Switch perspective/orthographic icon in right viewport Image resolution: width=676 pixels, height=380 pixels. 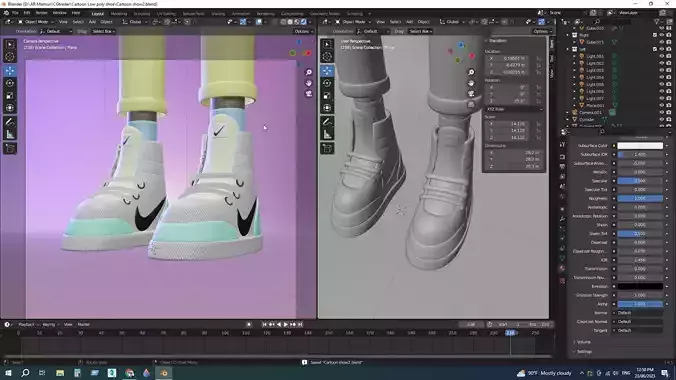coord(471,104)
